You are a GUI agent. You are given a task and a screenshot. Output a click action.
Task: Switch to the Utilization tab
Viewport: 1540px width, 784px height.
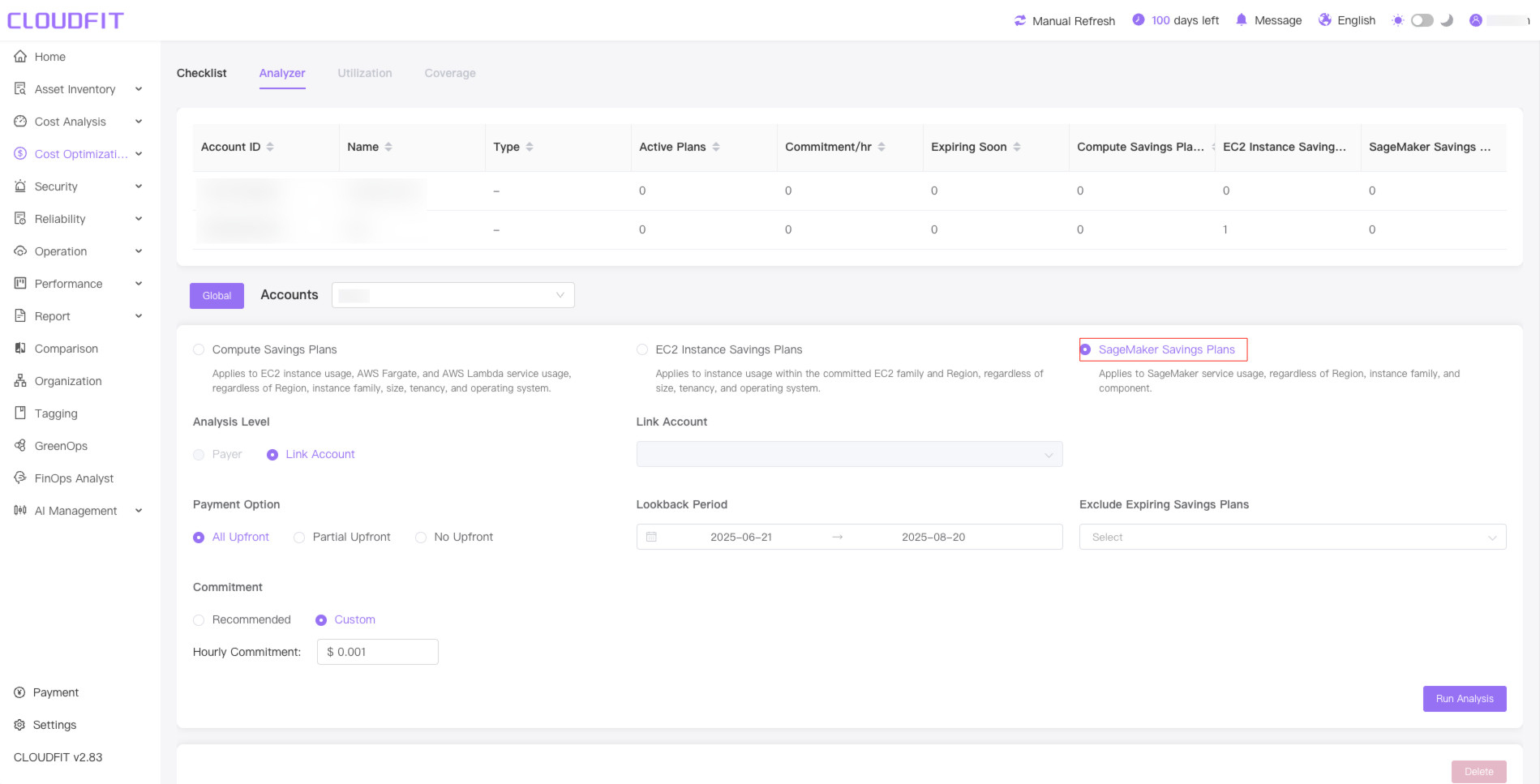coord(365,73)
